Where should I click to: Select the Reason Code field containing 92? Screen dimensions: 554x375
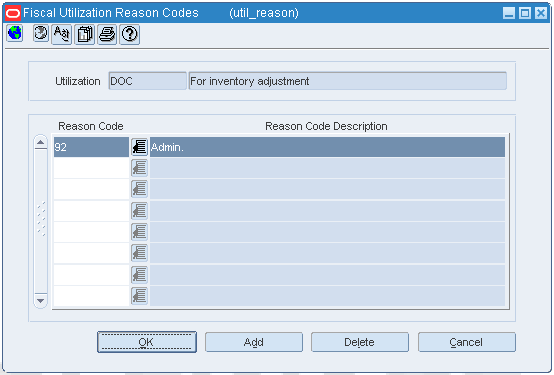tap(91, 147)
